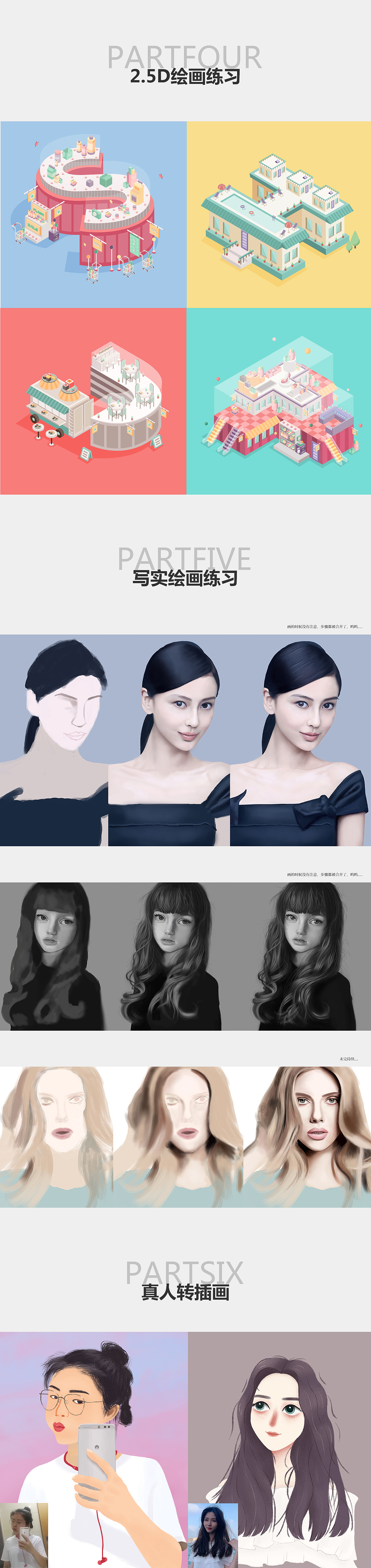Click caption '画的时候没有注意' above the grayscale portraits
The image size is (371, 1568).
tap(325, 875)
